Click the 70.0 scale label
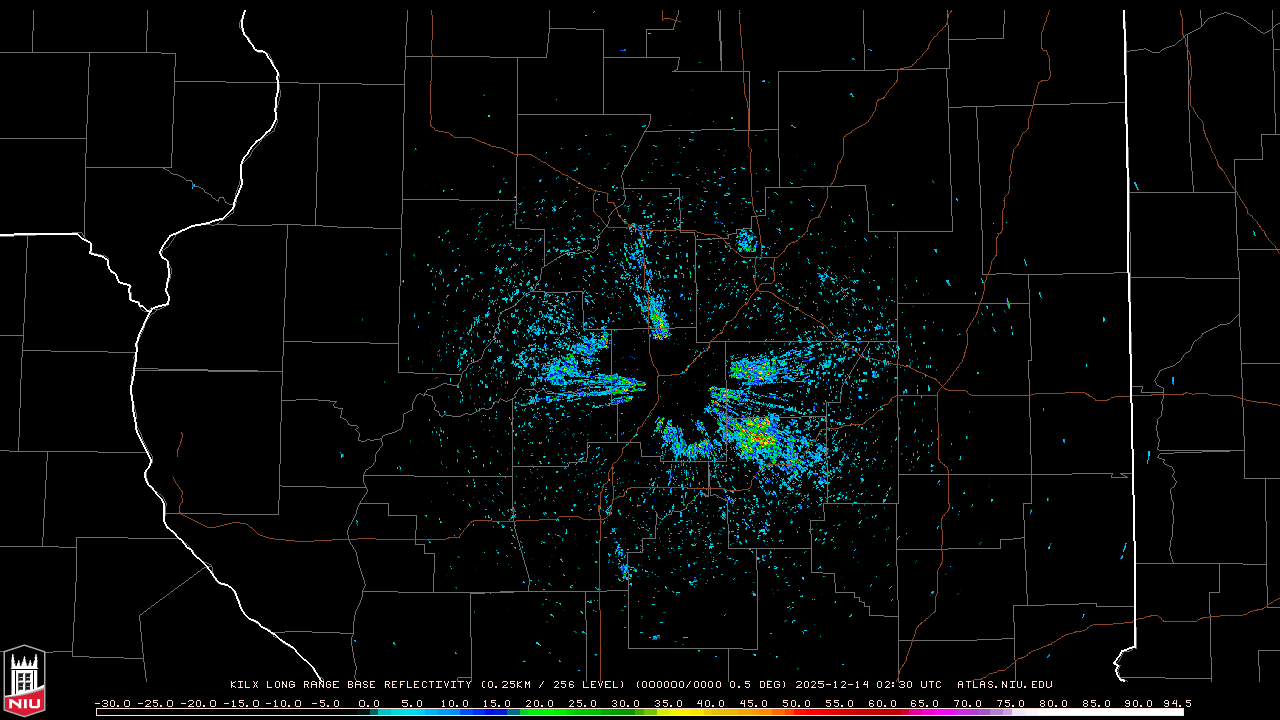This screenshot has width=1280, height=720. coord(968,703)
